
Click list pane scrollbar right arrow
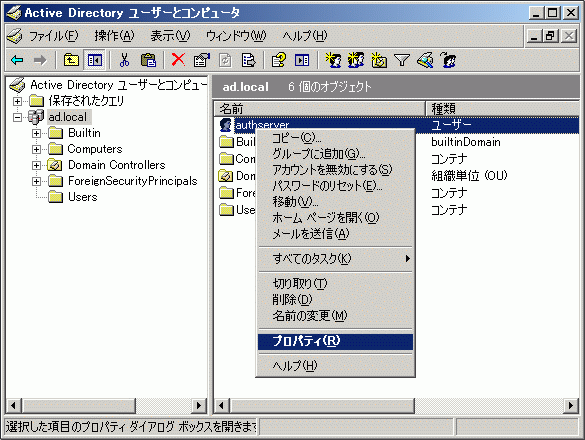[x=570, y=406]
